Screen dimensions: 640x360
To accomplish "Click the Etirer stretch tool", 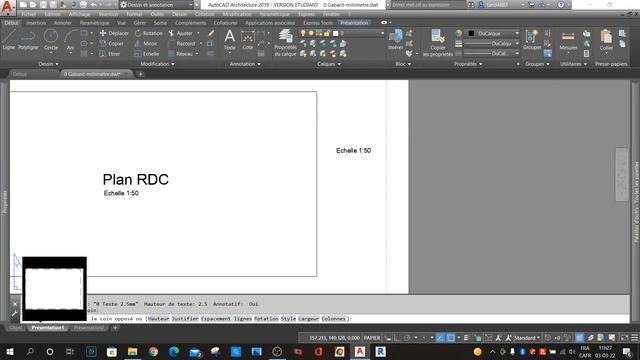I will [110, 53].
